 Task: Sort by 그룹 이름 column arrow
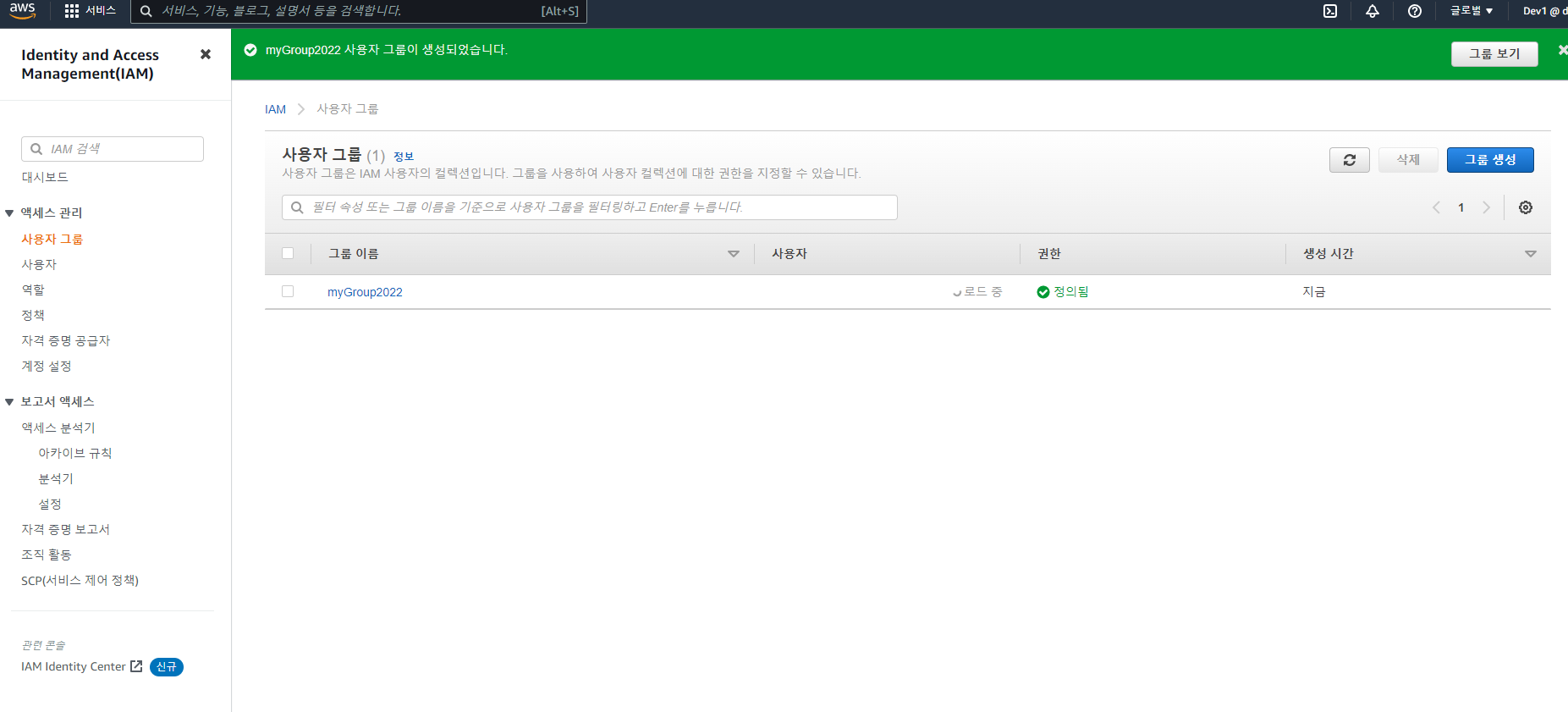[x=734, y=254]
